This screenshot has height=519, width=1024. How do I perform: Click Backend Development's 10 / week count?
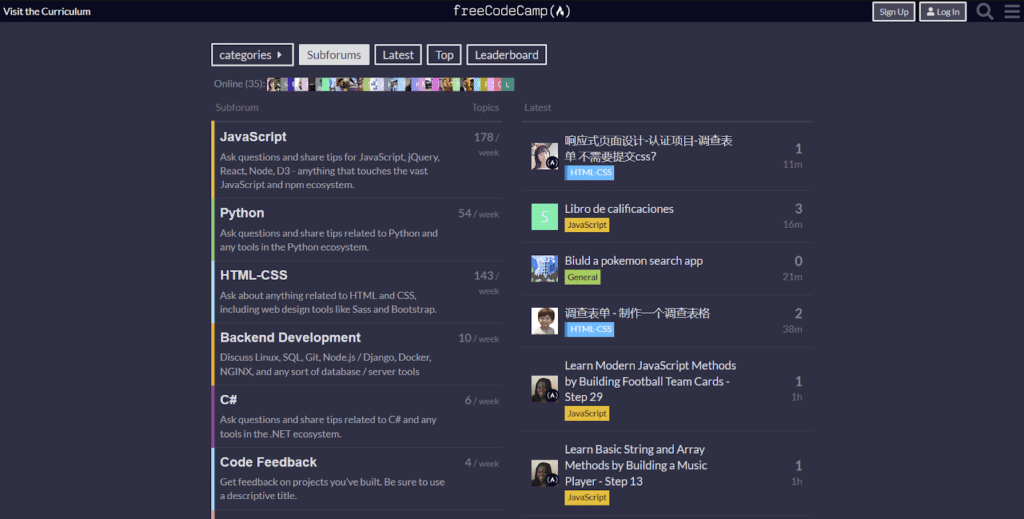pyautogui.click(x=479, y=338)
